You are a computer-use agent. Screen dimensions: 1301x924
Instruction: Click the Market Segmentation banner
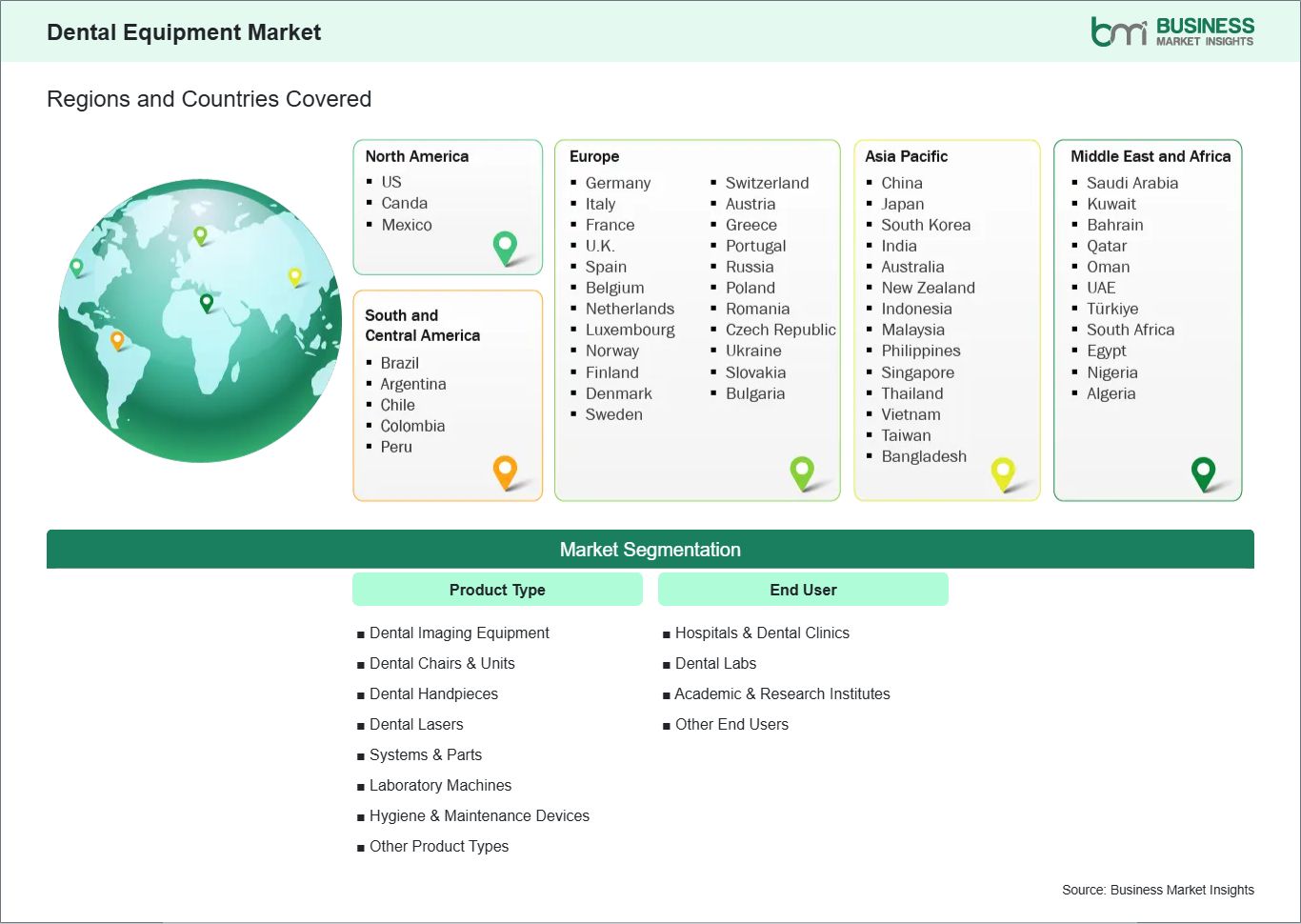point(650,550)
